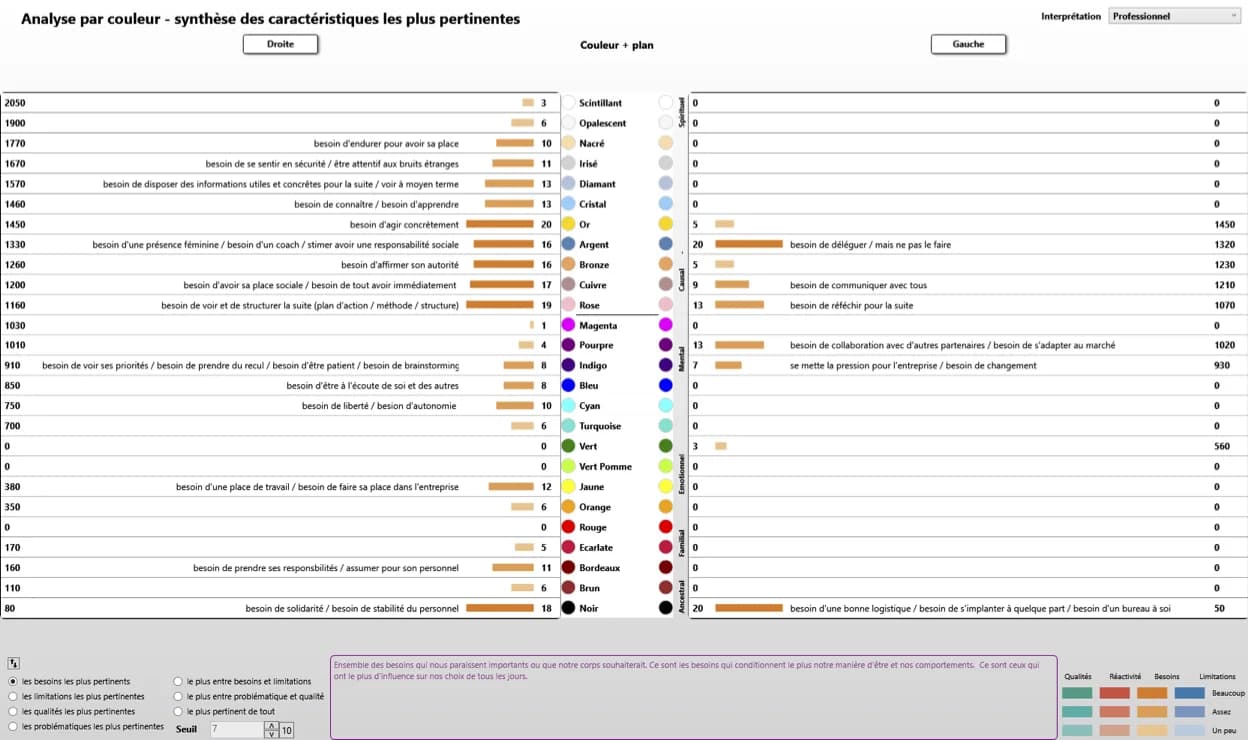Click into the Seuil value field
The image size is (1248, 740).
[235, 730]
